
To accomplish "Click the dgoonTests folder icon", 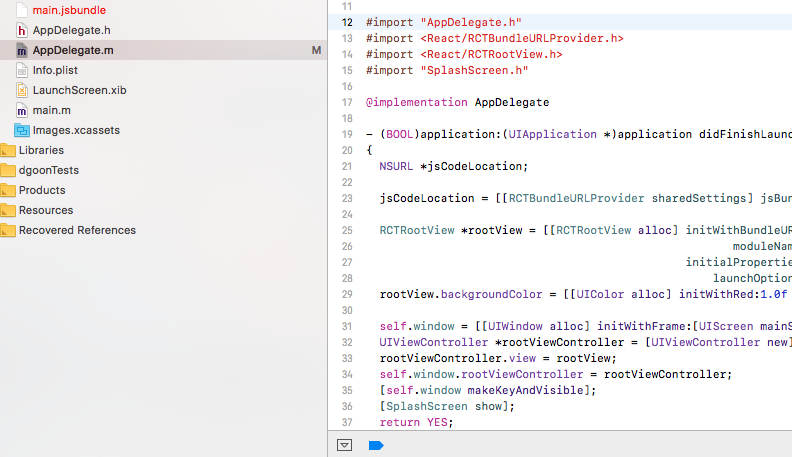I will pos(8,170).
